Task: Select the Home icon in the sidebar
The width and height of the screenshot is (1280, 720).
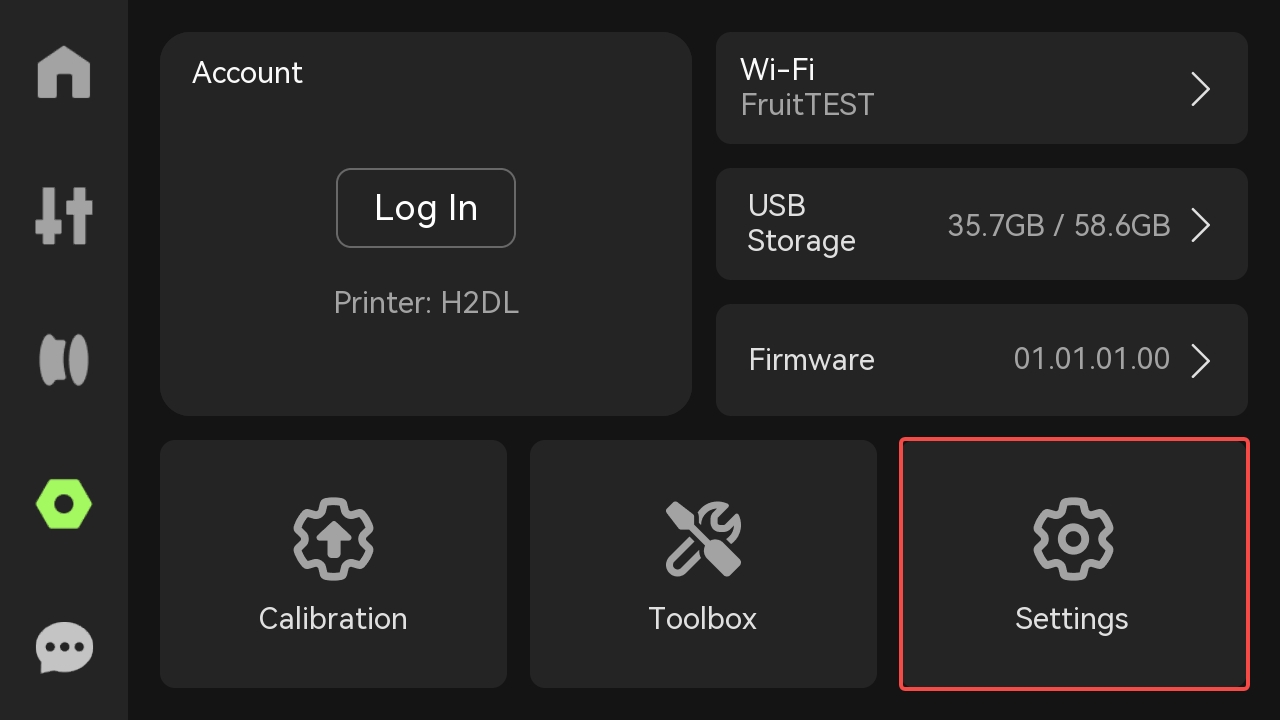Action: (63, 73)
